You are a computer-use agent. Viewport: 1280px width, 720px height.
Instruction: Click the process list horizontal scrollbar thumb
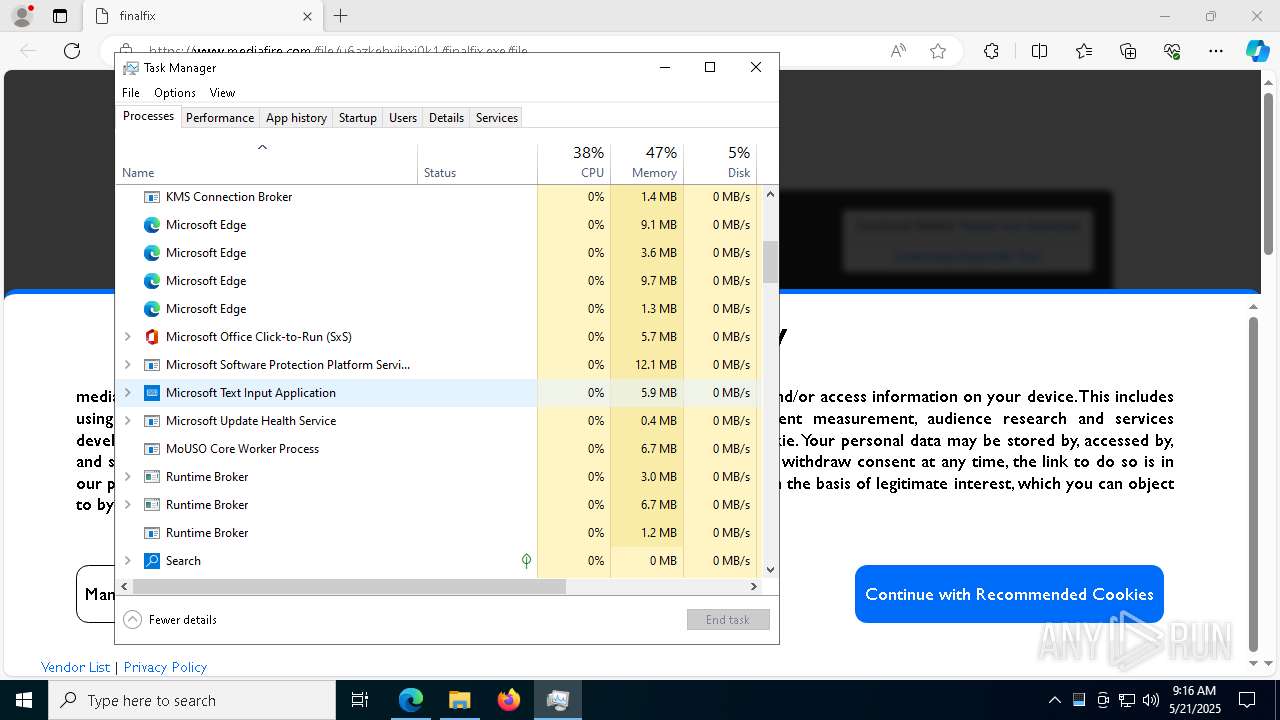[x=349, y=587]
